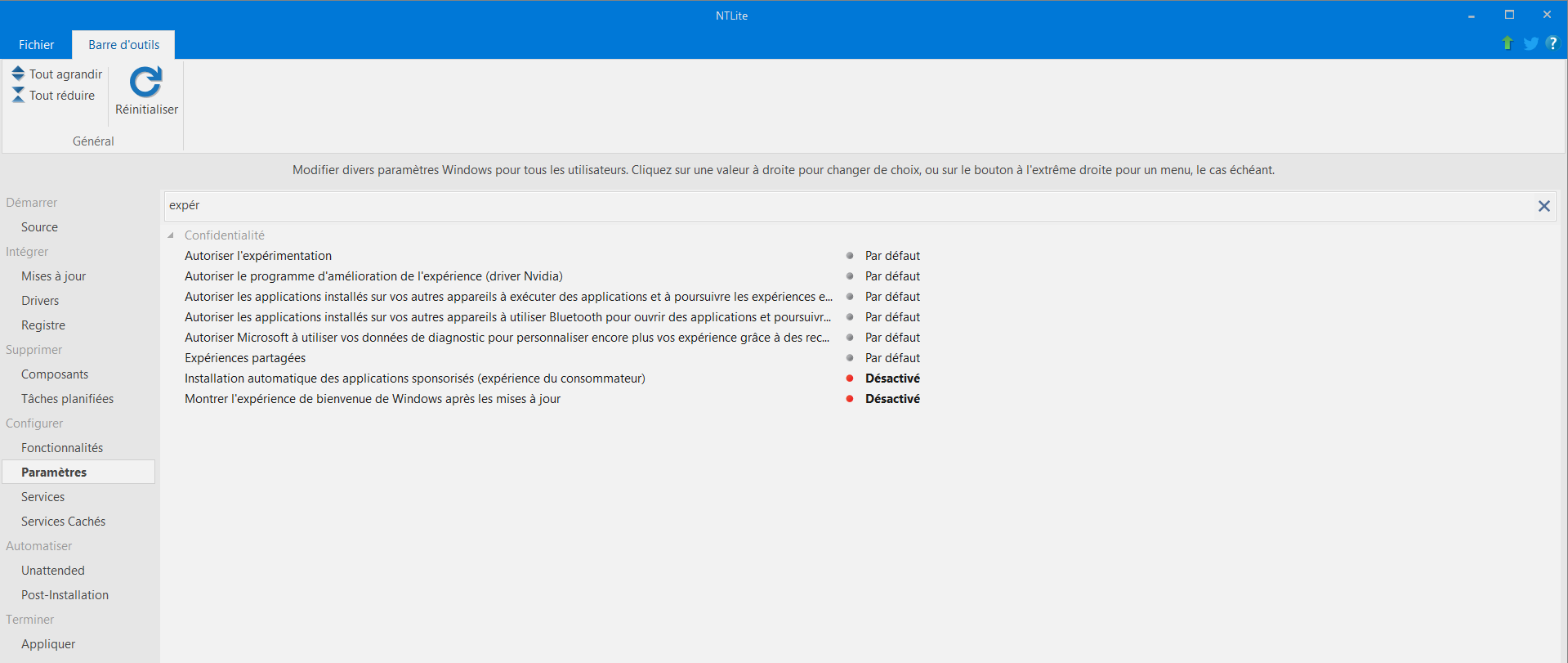Click the search field containing expér
The width and height of the screenshot is (1568, 663).
coord(817,206)
